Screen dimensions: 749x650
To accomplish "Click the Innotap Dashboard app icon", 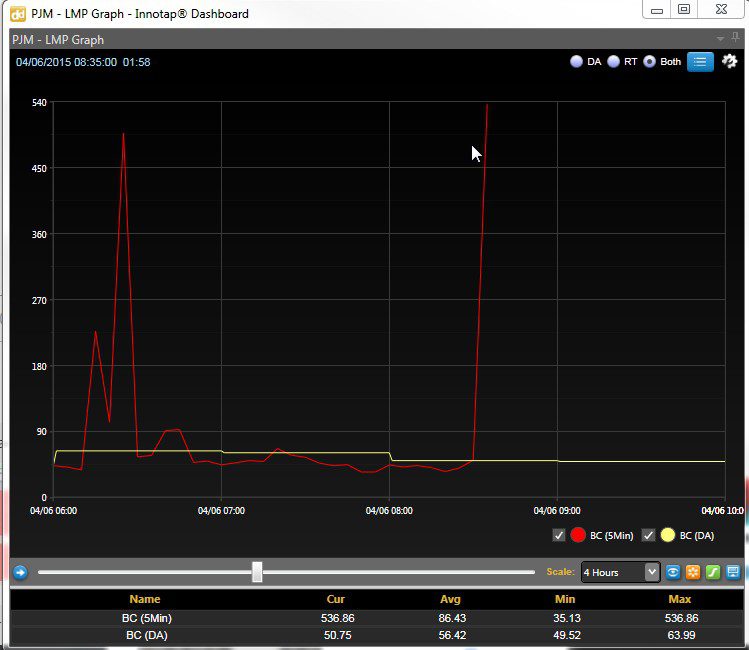I will coord(18,14).
